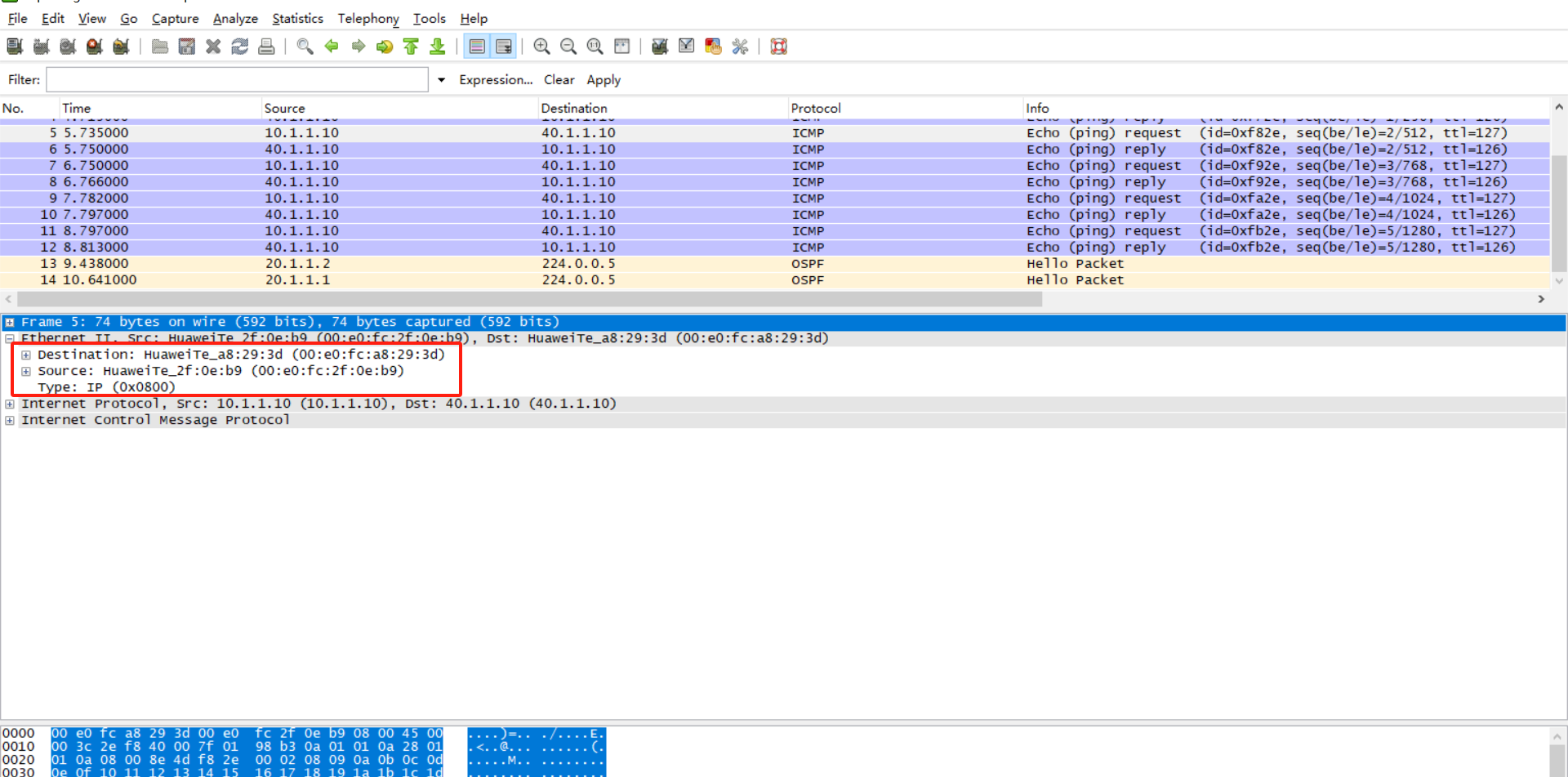Open the Help menu
1568x777 pixels.
pyautogui.click(x=474, y=18)
